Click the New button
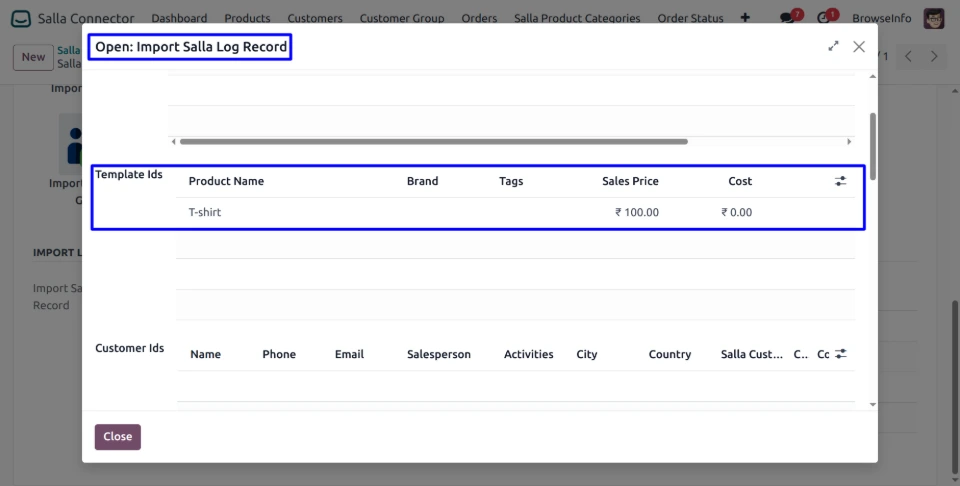This screenshot has height=486, width=960. (x=33, y=57)
